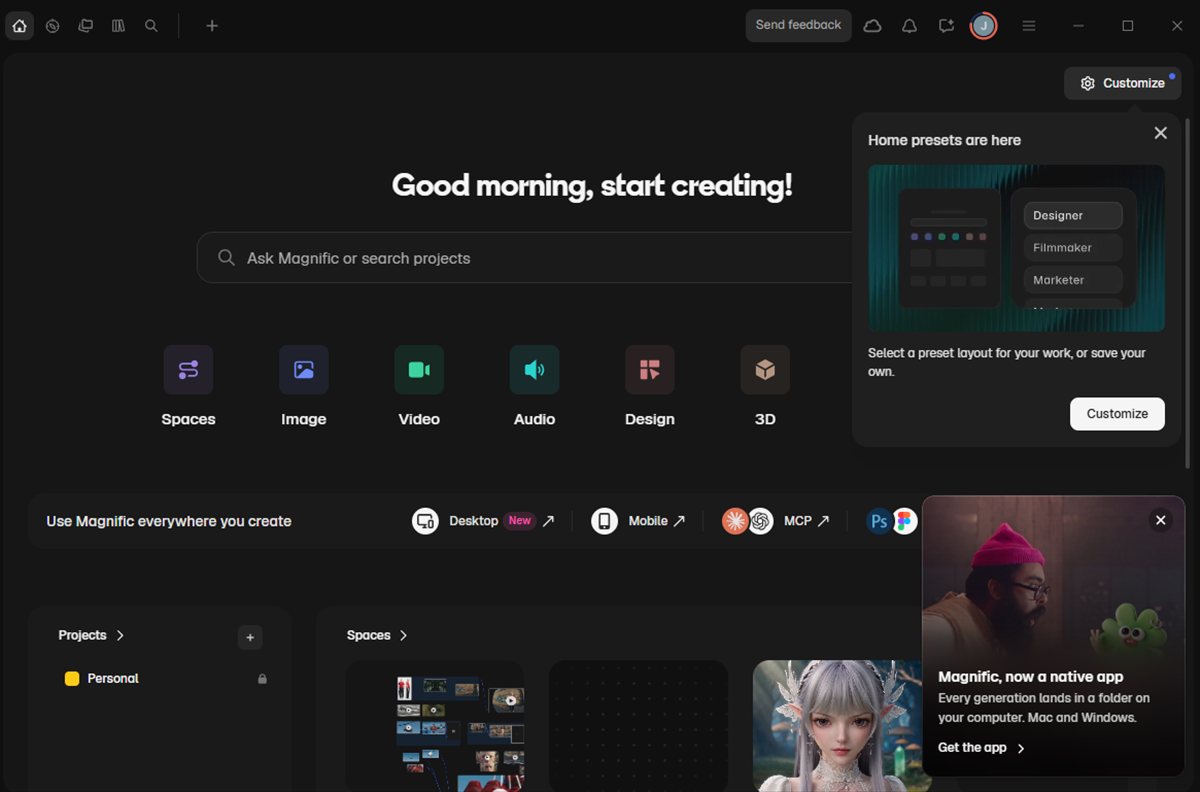Expand the Projects heading chevron
The width and height of the screenshot is (1200, 792).
pos(120,635)
